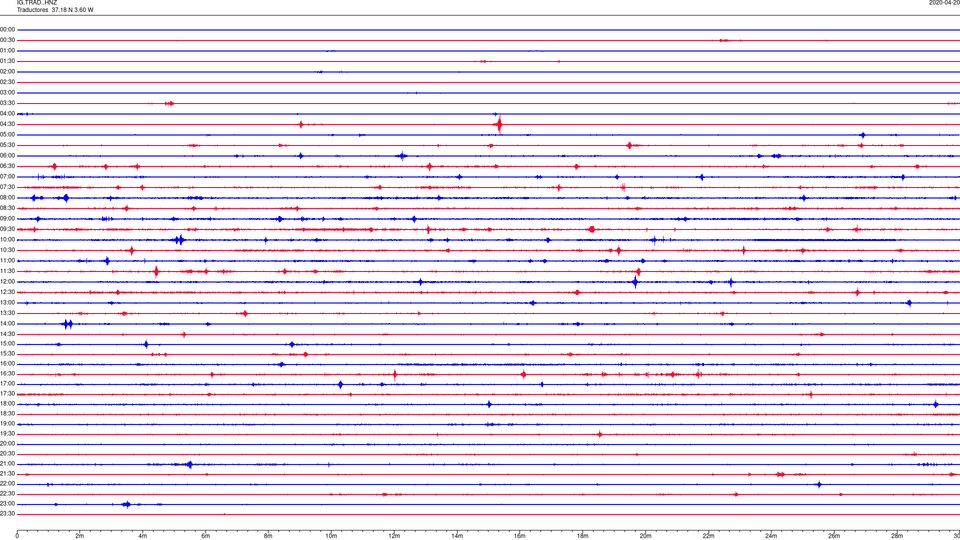This screenshot has height=540, width=960.
Task: Choose the 13:00 trace label
Action: point(8,302)
